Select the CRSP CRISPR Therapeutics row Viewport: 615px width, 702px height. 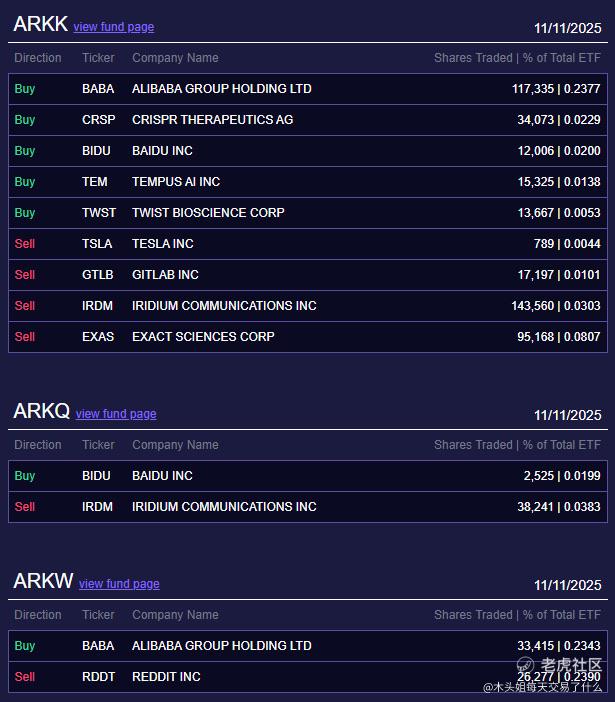[308, 120]
